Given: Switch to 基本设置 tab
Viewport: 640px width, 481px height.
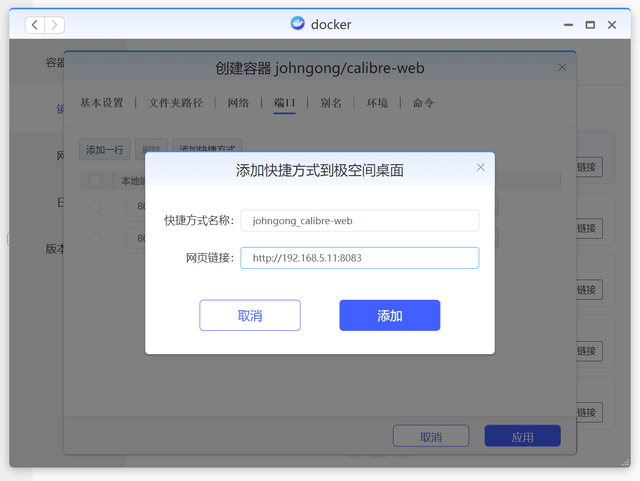Looking at the screenshot, I should click(102, 103).
